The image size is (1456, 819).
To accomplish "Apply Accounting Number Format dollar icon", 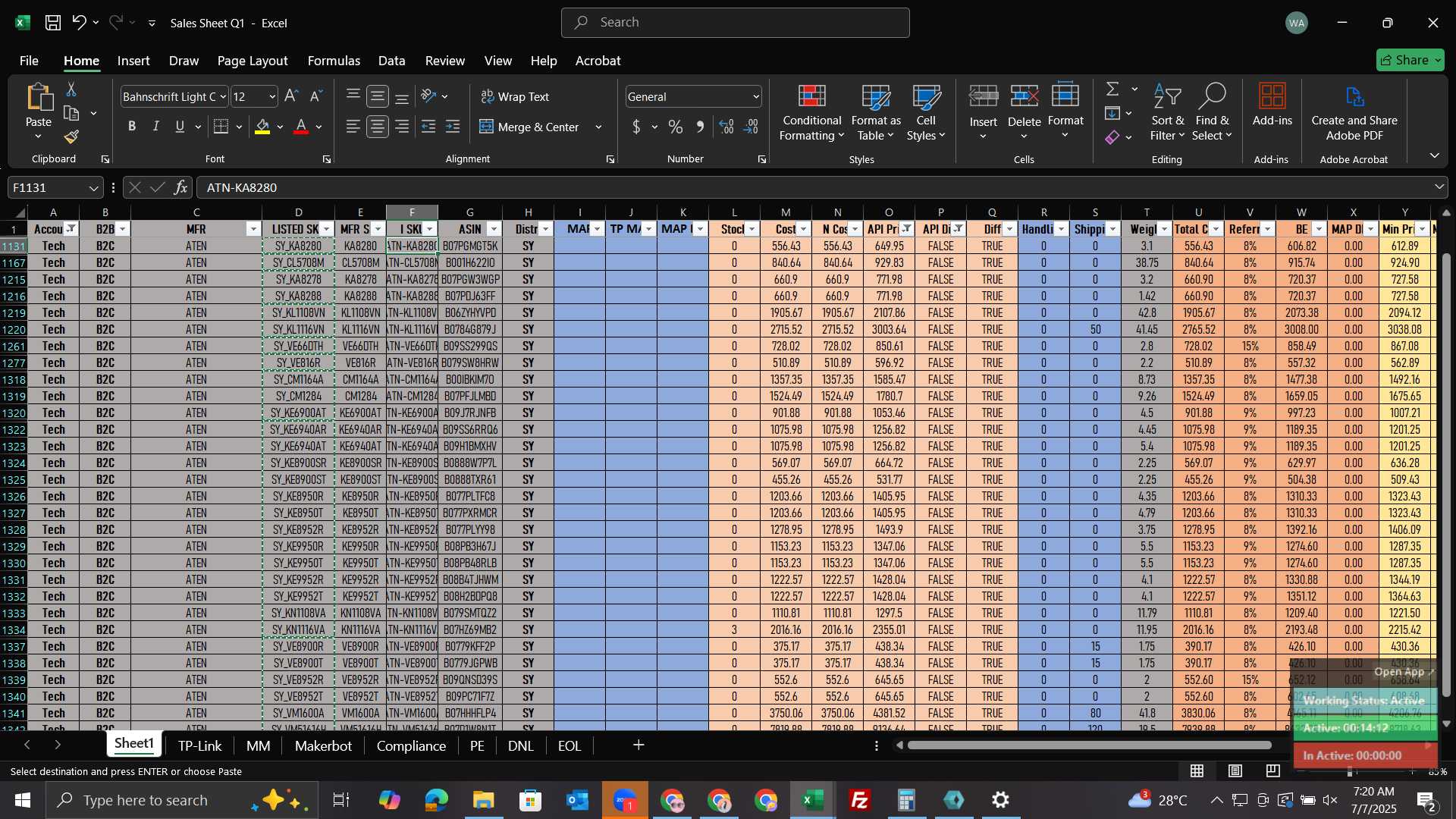I will [x=636, y=127].
